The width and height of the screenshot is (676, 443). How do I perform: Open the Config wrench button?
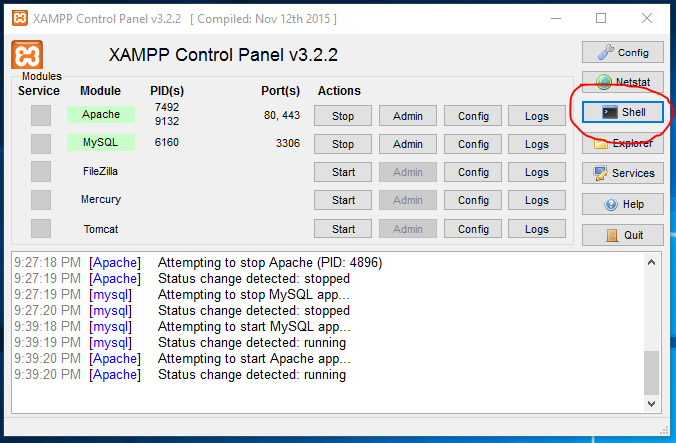tap(623, 53)
